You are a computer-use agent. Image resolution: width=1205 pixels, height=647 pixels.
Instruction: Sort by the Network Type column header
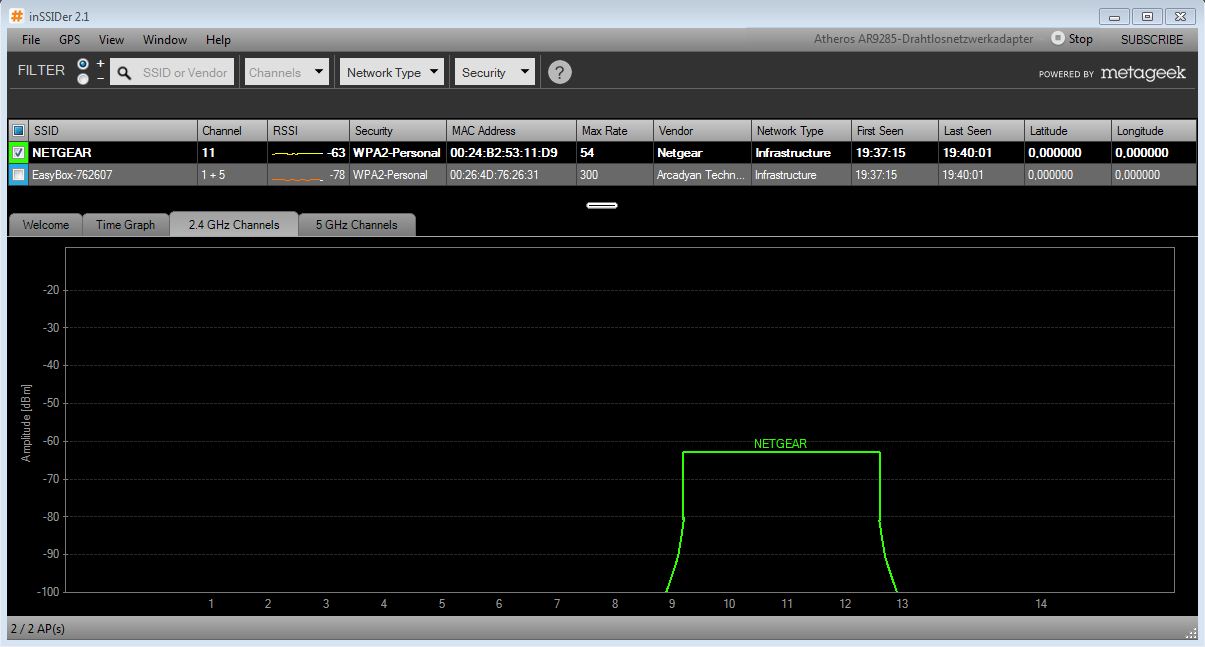coord(801,131)
